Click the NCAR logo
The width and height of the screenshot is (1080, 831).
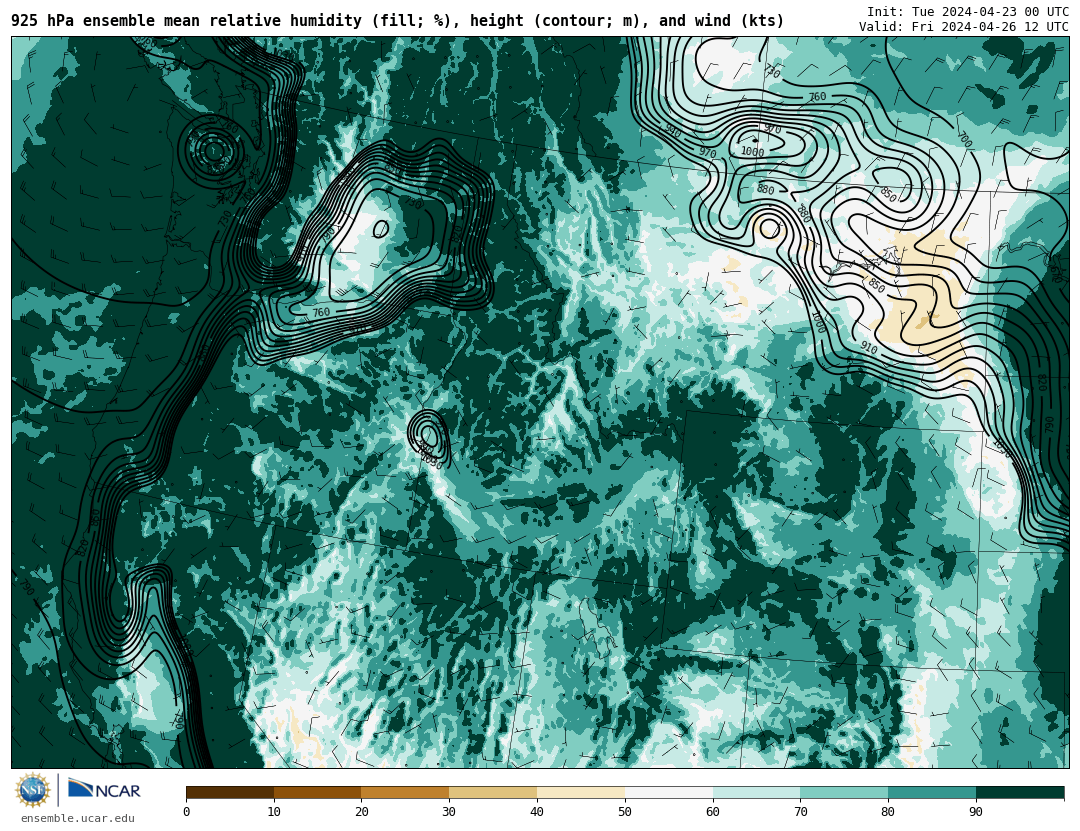[104, 790]
